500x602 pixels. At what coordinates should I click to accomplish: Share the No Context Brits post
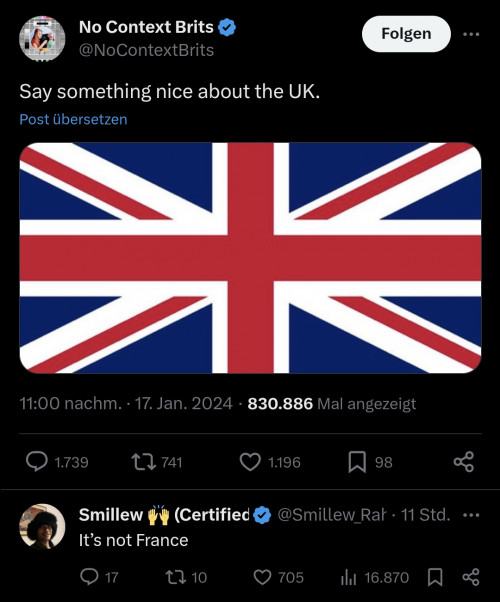click(464, 462)
